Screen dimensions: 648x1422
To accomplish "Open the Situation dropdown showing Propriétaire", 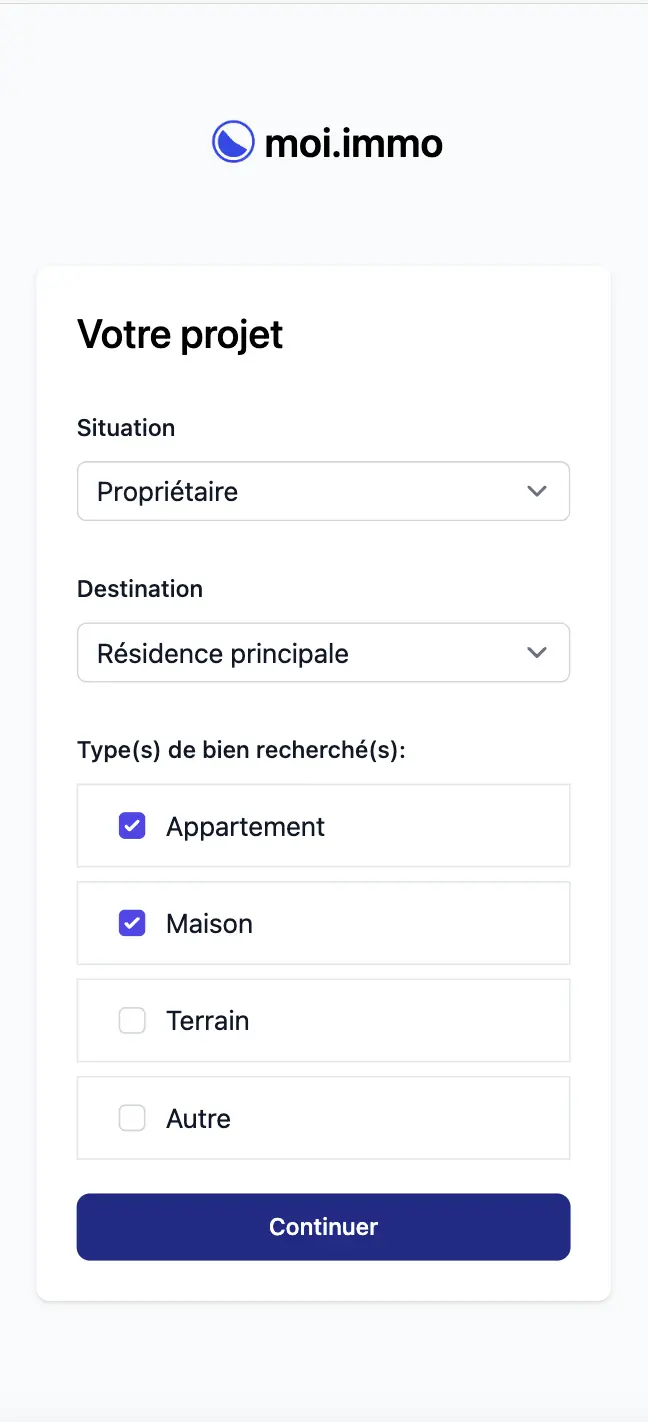I will (x=323, y=491).
